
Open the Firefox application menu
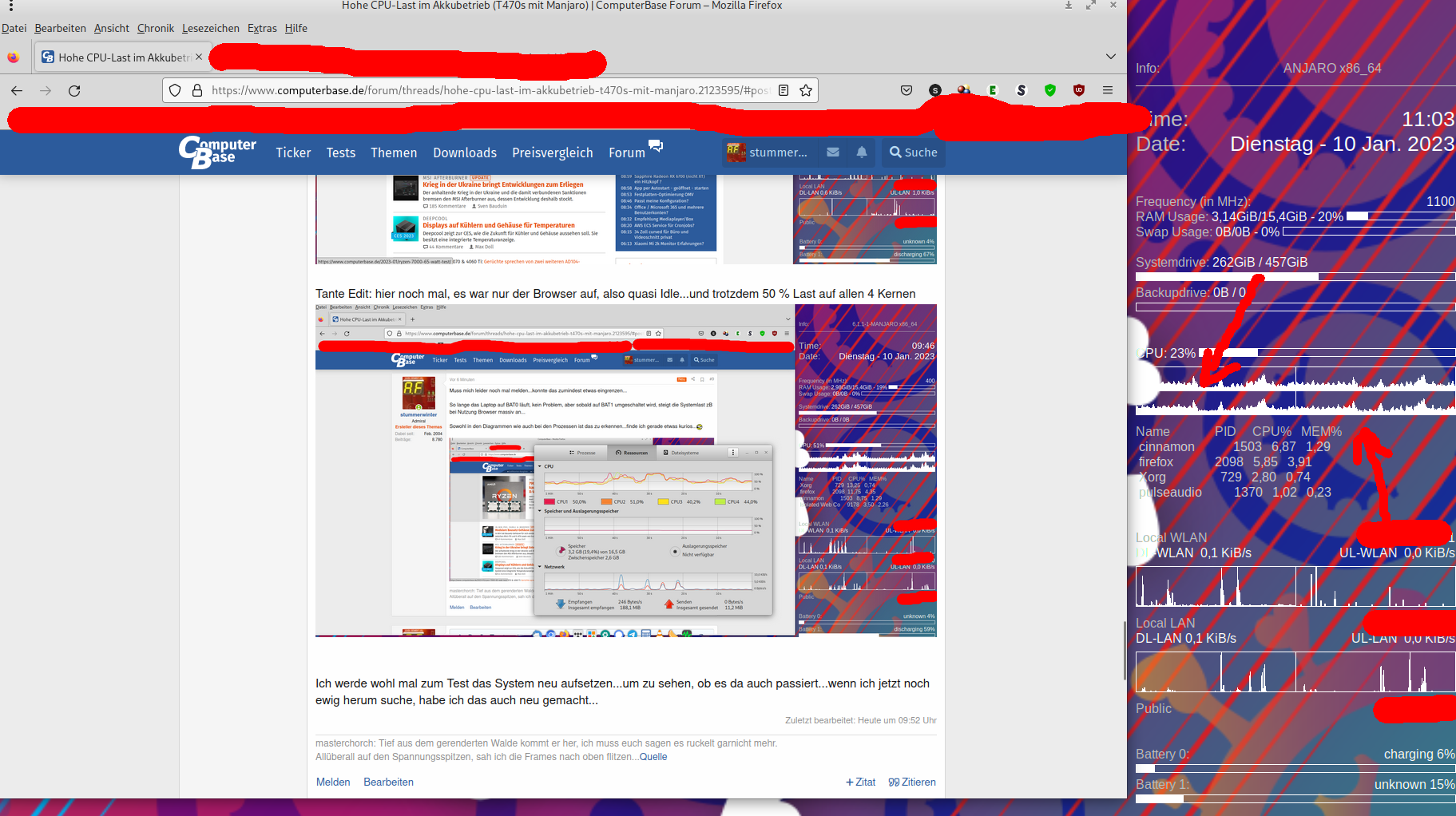[x=1108, y=90]
